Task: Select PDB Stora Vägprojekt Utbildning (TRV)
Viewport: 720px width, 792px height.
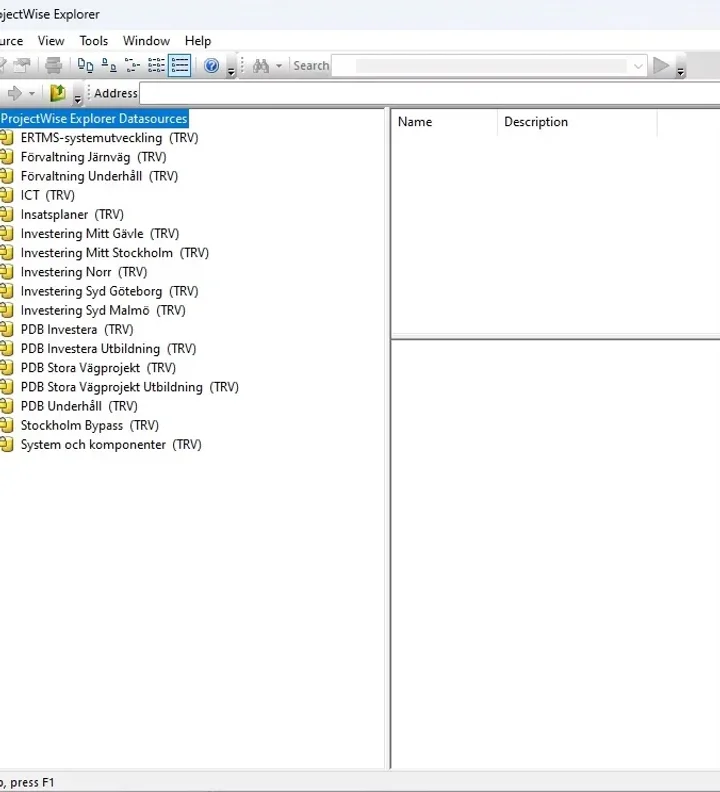Action: coord(129,387)
